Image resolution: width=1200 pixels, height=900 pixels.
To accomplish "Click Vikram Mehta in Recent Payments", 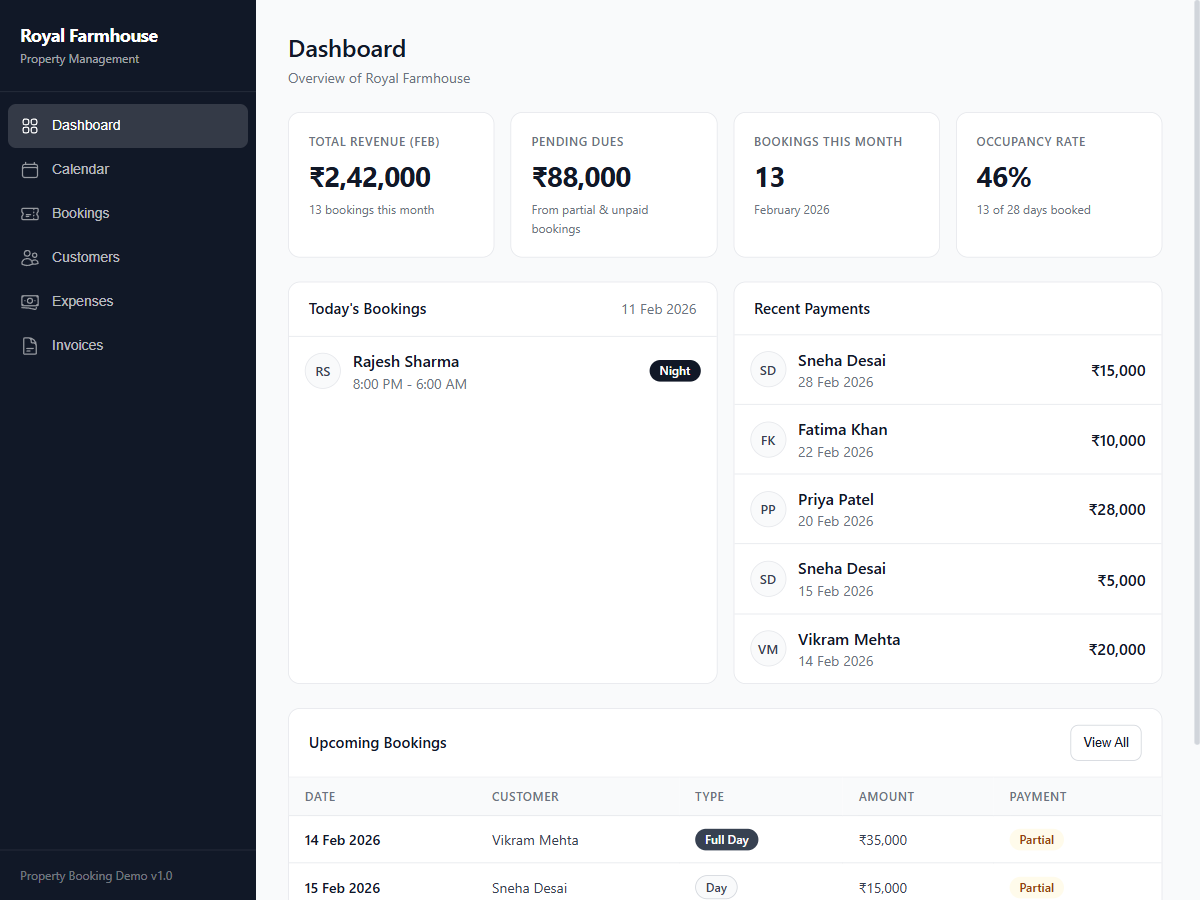I will pyautogui.click(x=849, y=640).
